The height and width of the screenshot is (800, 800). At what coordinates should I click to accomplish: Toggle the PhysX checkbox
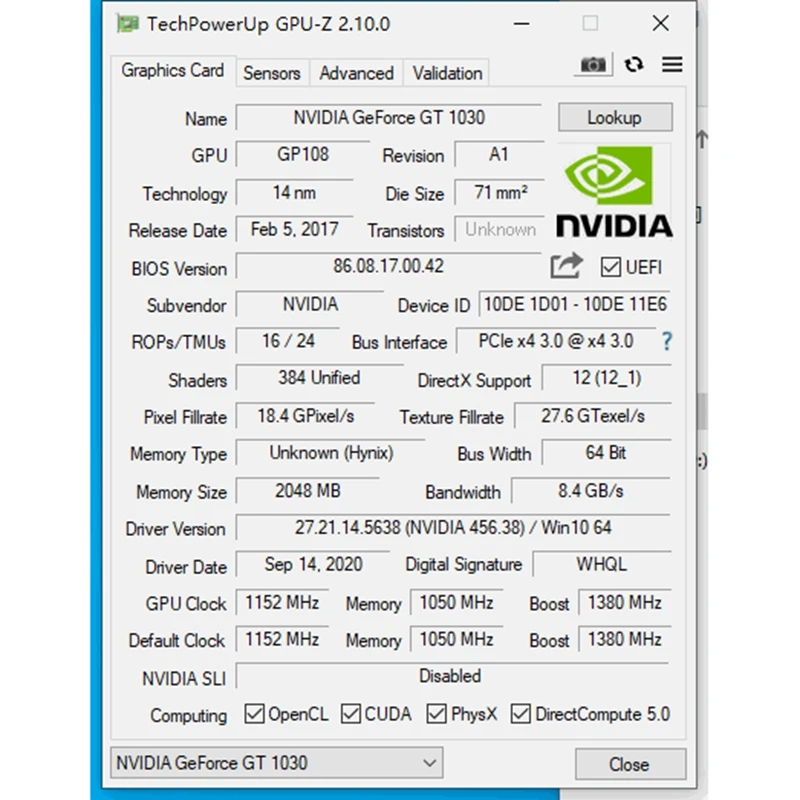[436, 714]
